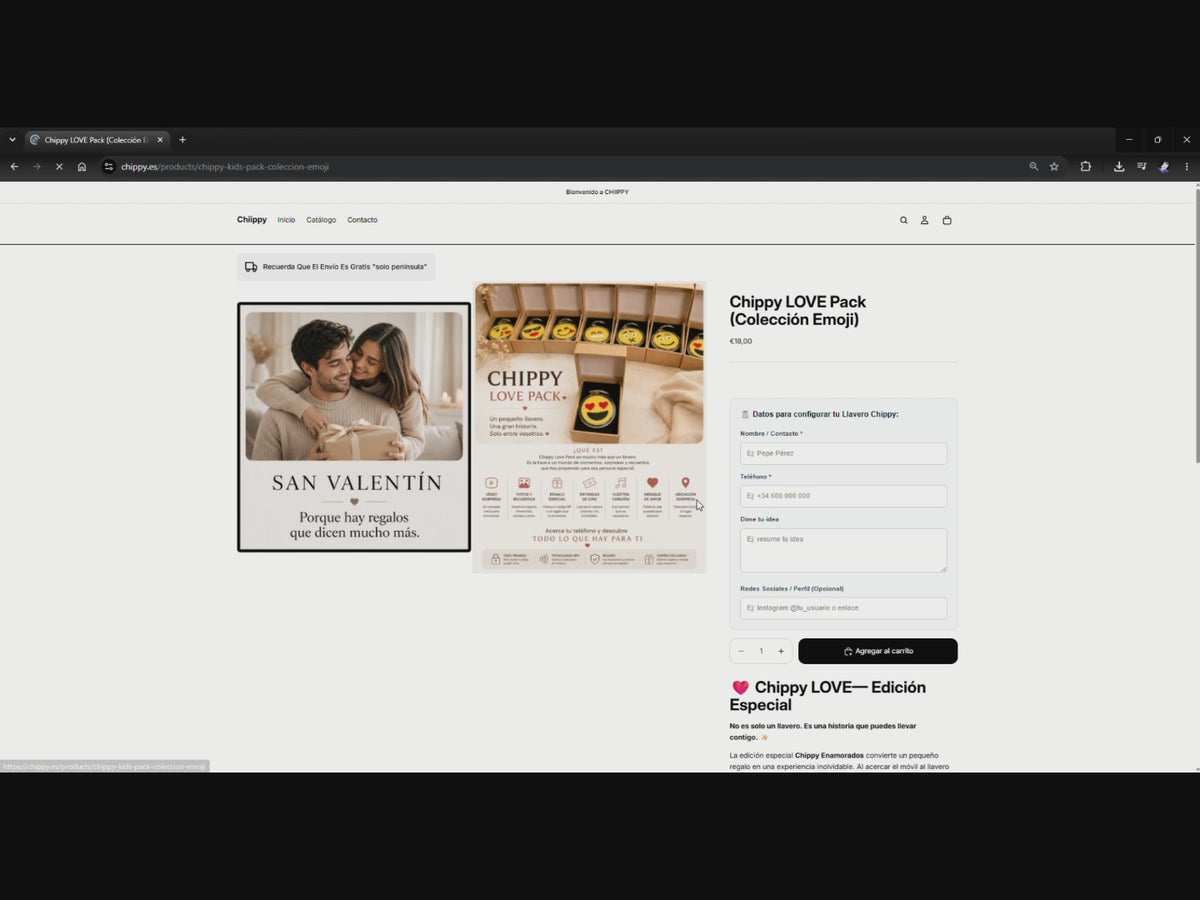The height and width of the screenshot is (900, 1200).
Task: Open a new browser tab
Action: 182,140
